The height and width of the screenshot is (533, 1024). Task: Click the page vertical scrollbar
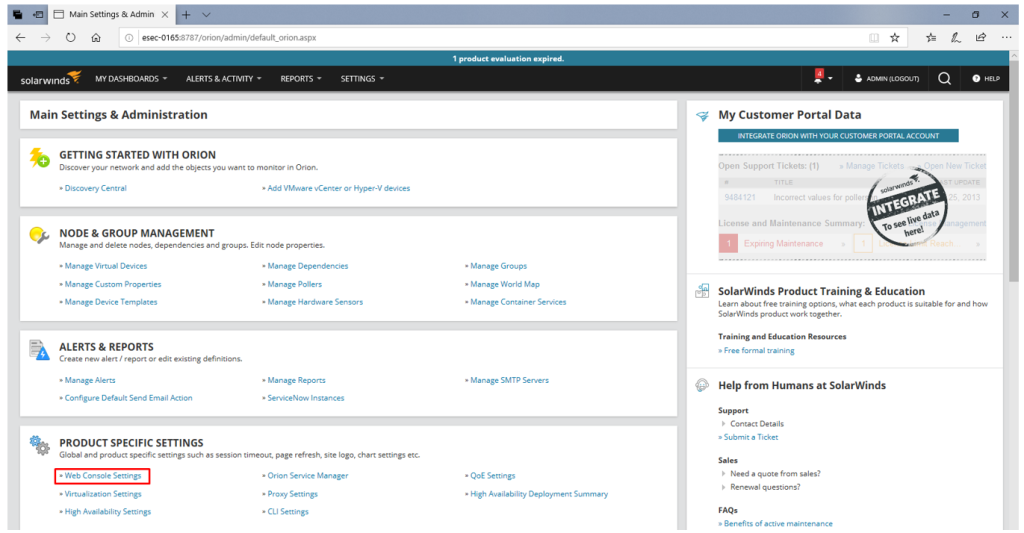[1014, 171]
